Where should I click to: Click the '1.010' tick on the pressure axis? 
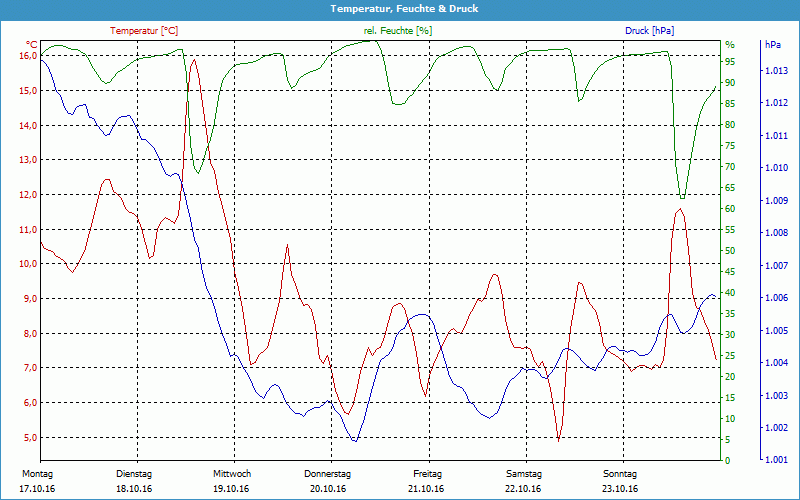coord(777,168)
